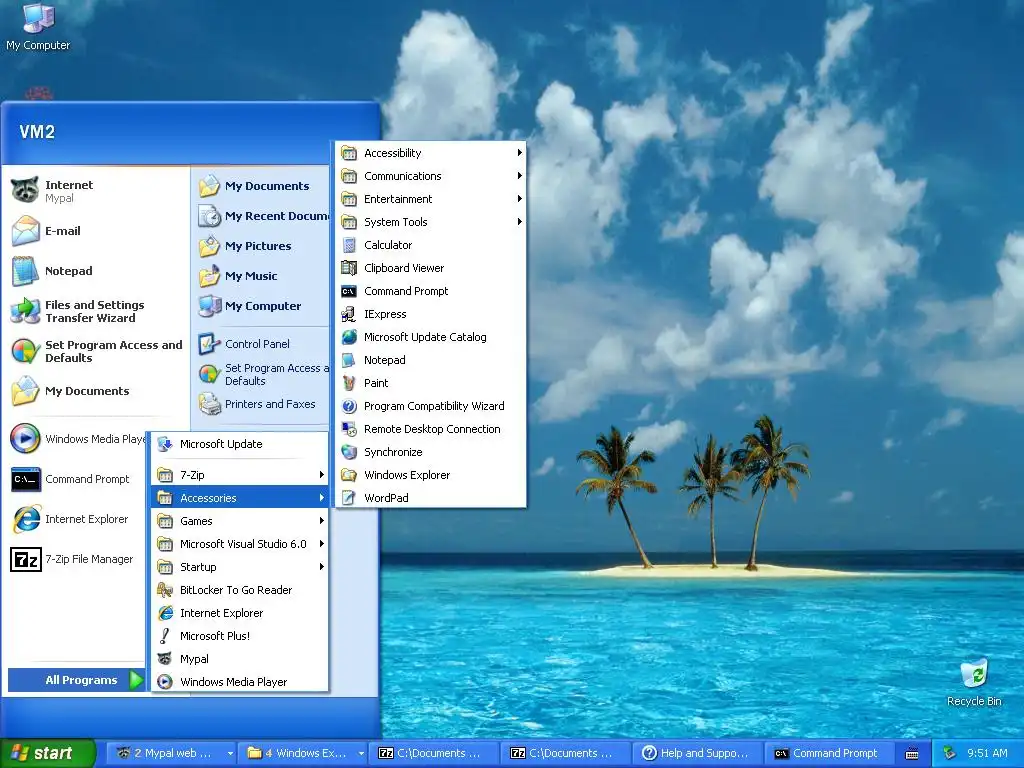
Task: Launch Windows Explorer from Accessories
Action: click(x=430, y=475)
